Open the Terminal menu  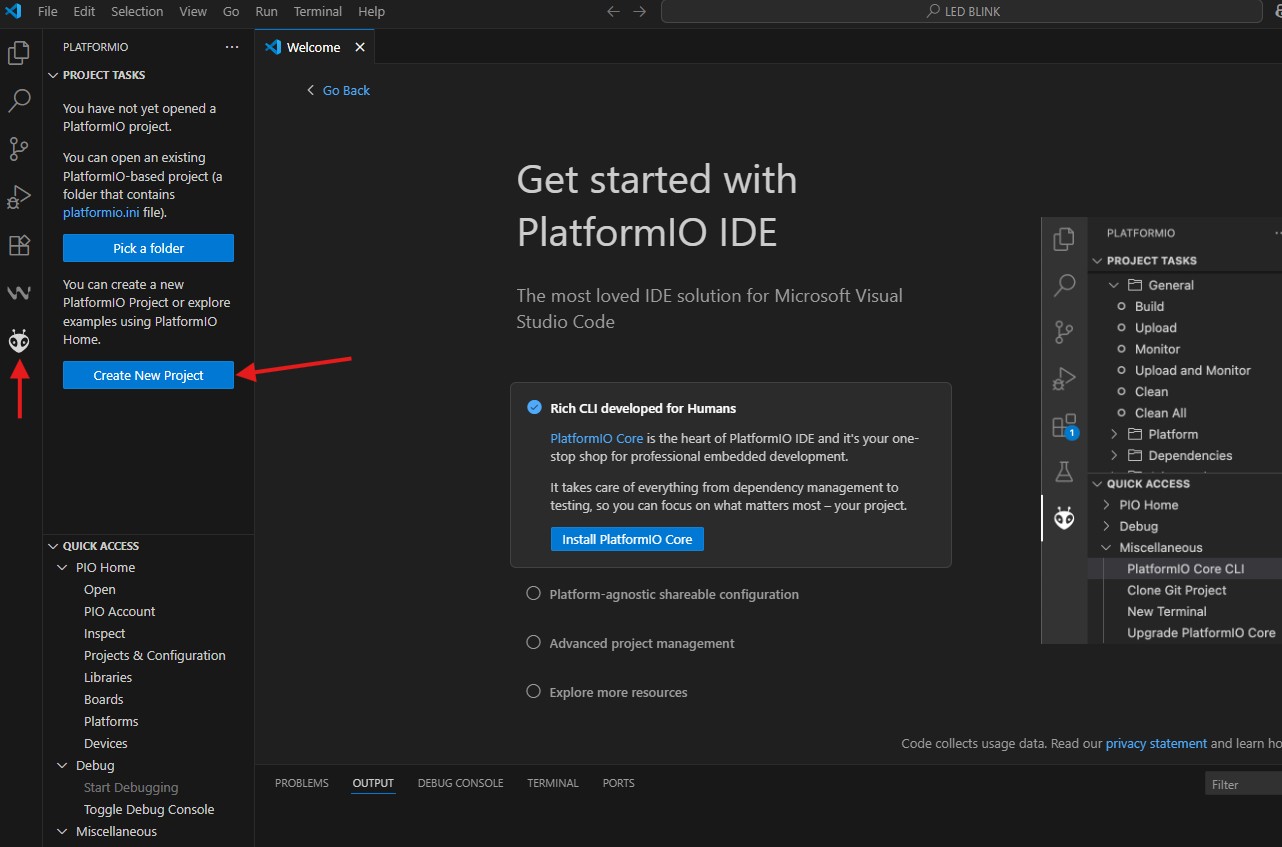[x=318, y=12]
